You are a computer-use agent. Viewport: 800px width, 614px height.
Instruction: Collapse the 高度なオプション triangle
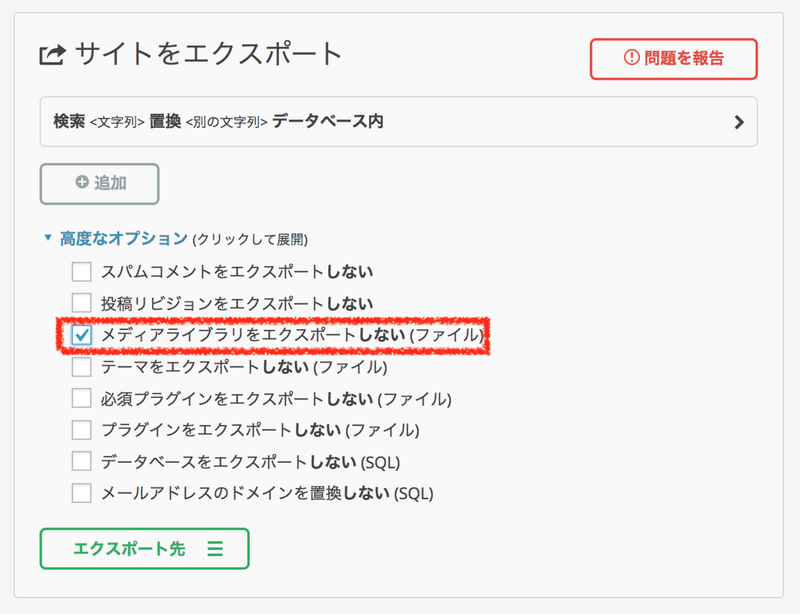(x=48, y=238)
